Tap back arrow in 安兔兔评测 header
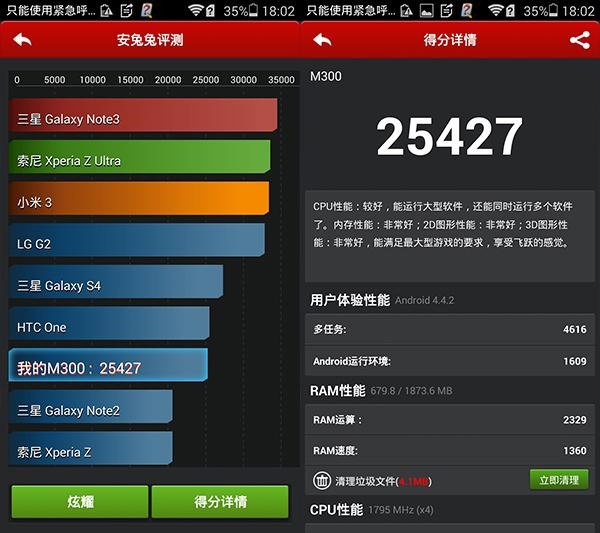This screenshot has width=600, height=533. pos(22,41)
